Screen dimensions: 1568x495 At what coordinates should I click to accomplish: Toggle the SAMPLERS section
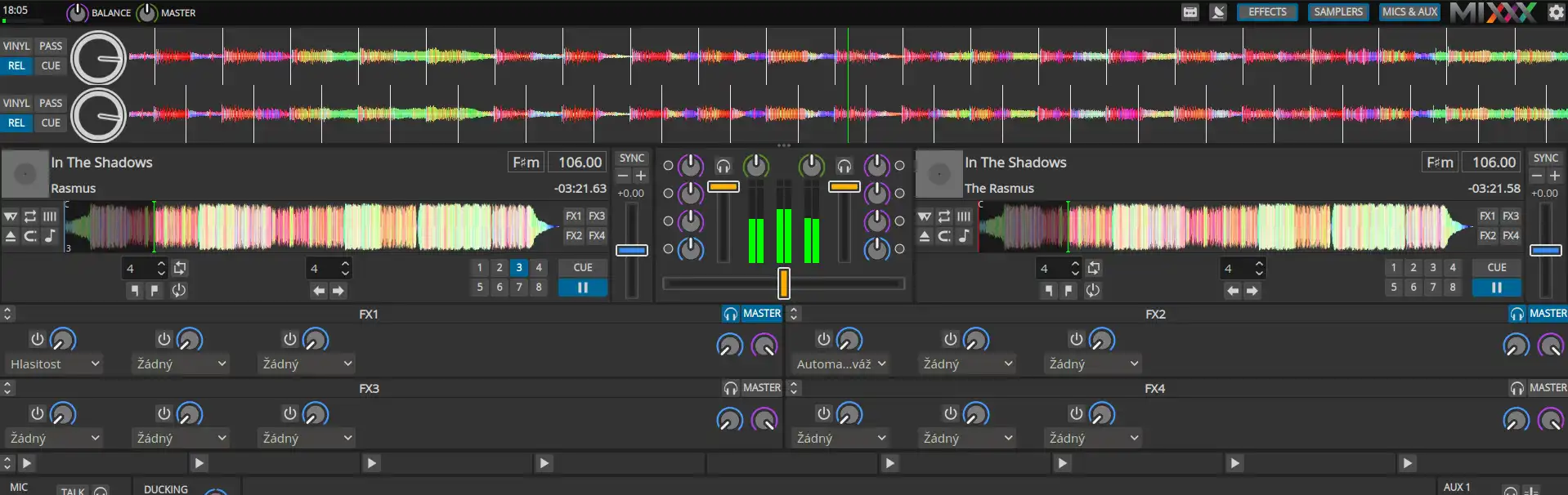tap(1338, 12)
